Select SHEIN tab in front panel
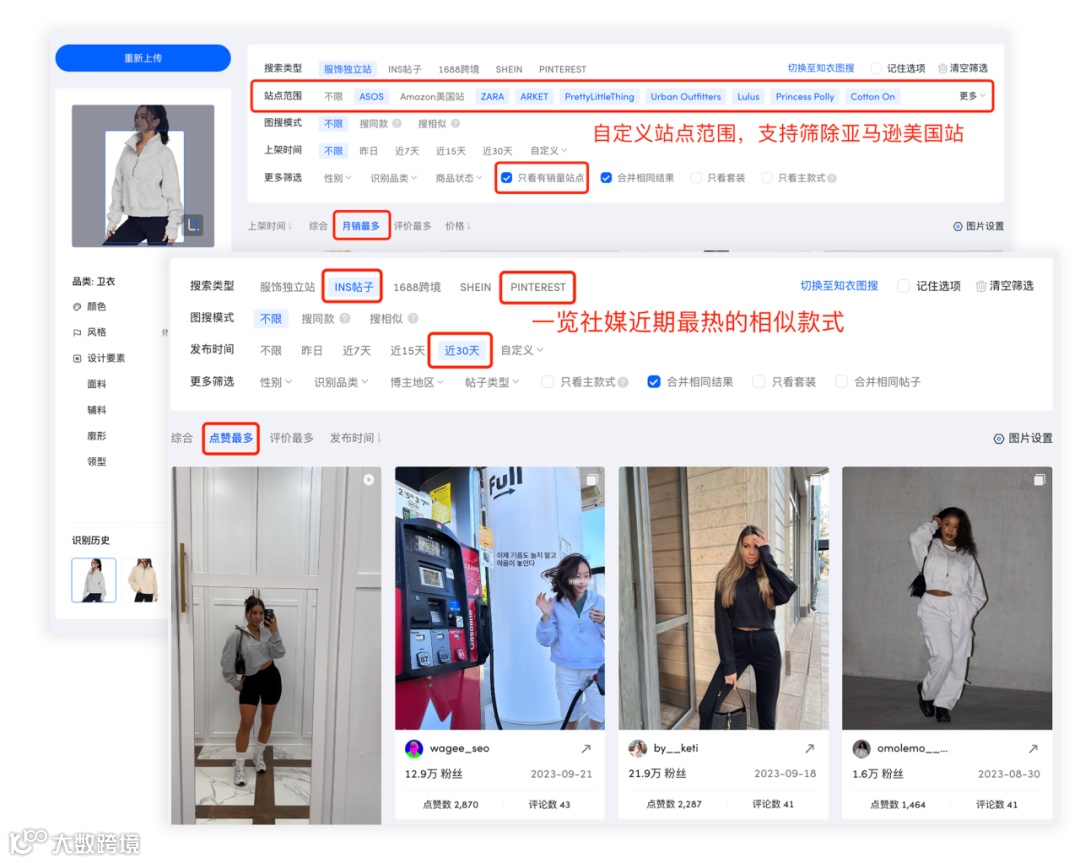The width and height of the screenshot is (1080, 863). pos(475,287)
